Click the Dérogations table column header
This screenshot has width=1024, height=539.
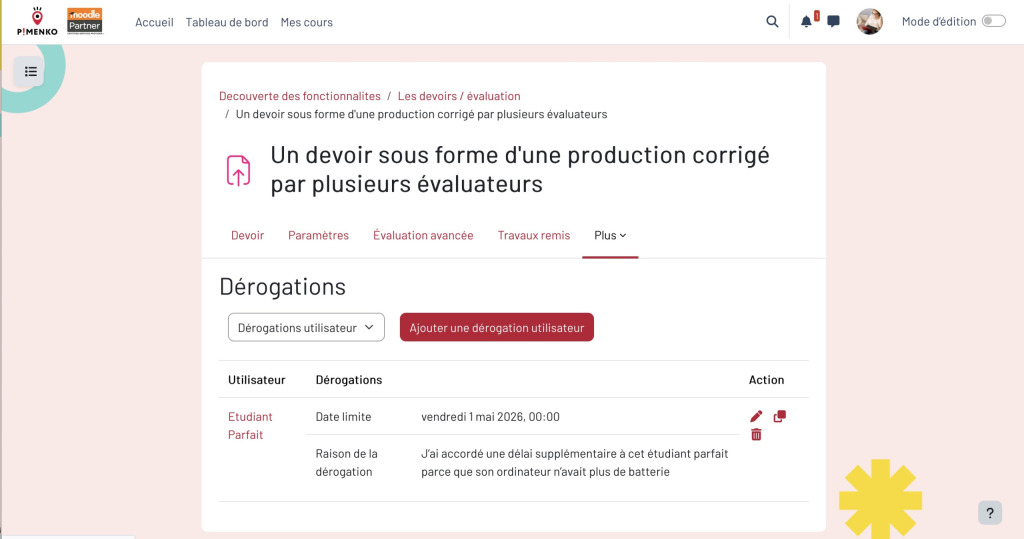coord(349,380)
